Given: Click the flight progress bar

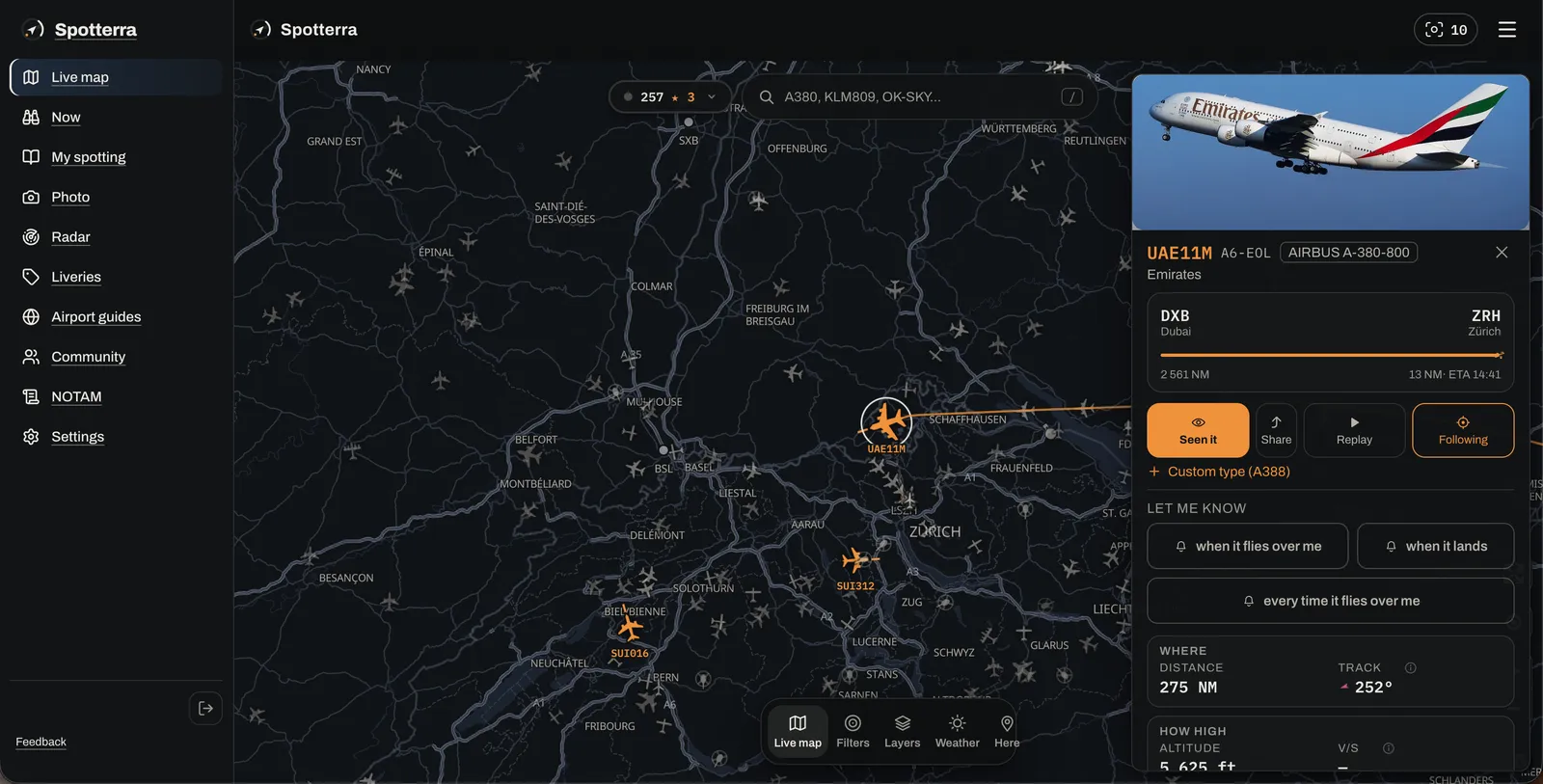Looking at the screenshot, I should pos(1331,355).
